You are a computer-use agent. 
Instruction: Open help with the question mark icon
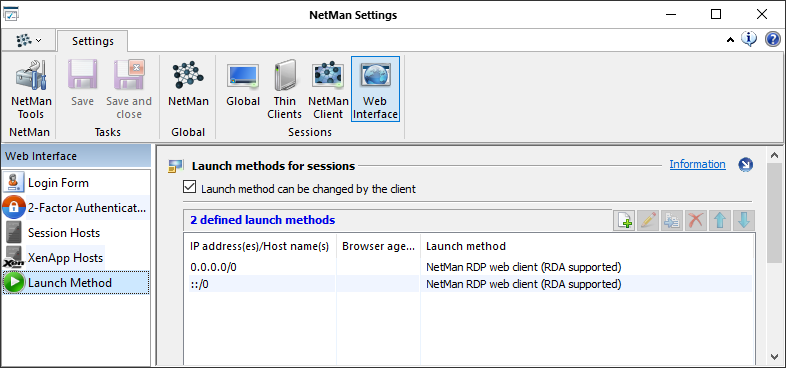pos(772,39)
